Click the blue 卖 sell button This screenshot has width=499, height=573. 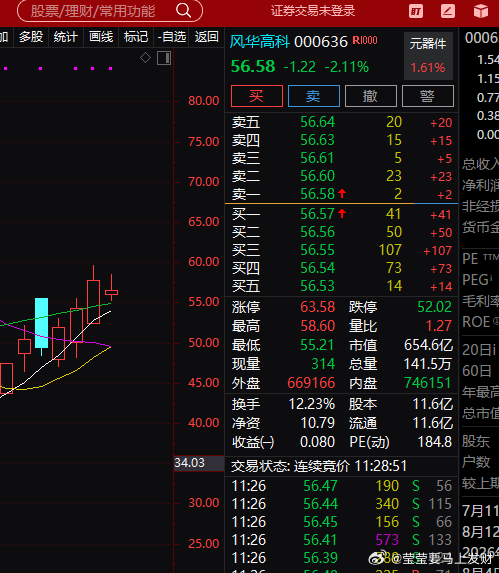click(314, 96)
